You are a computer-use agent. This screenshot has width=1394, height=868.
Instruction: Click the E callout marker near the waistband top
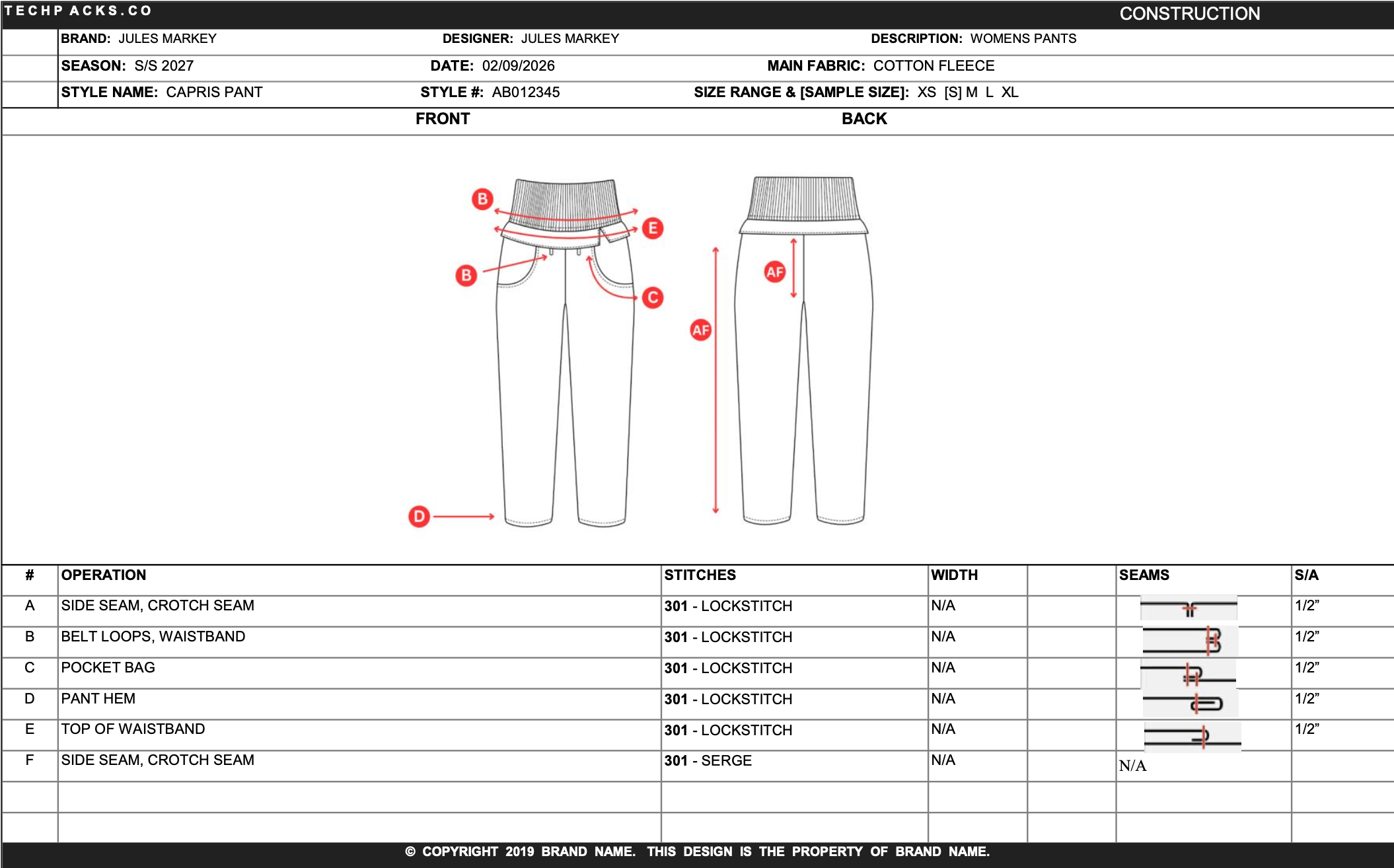tap(653, 228)
